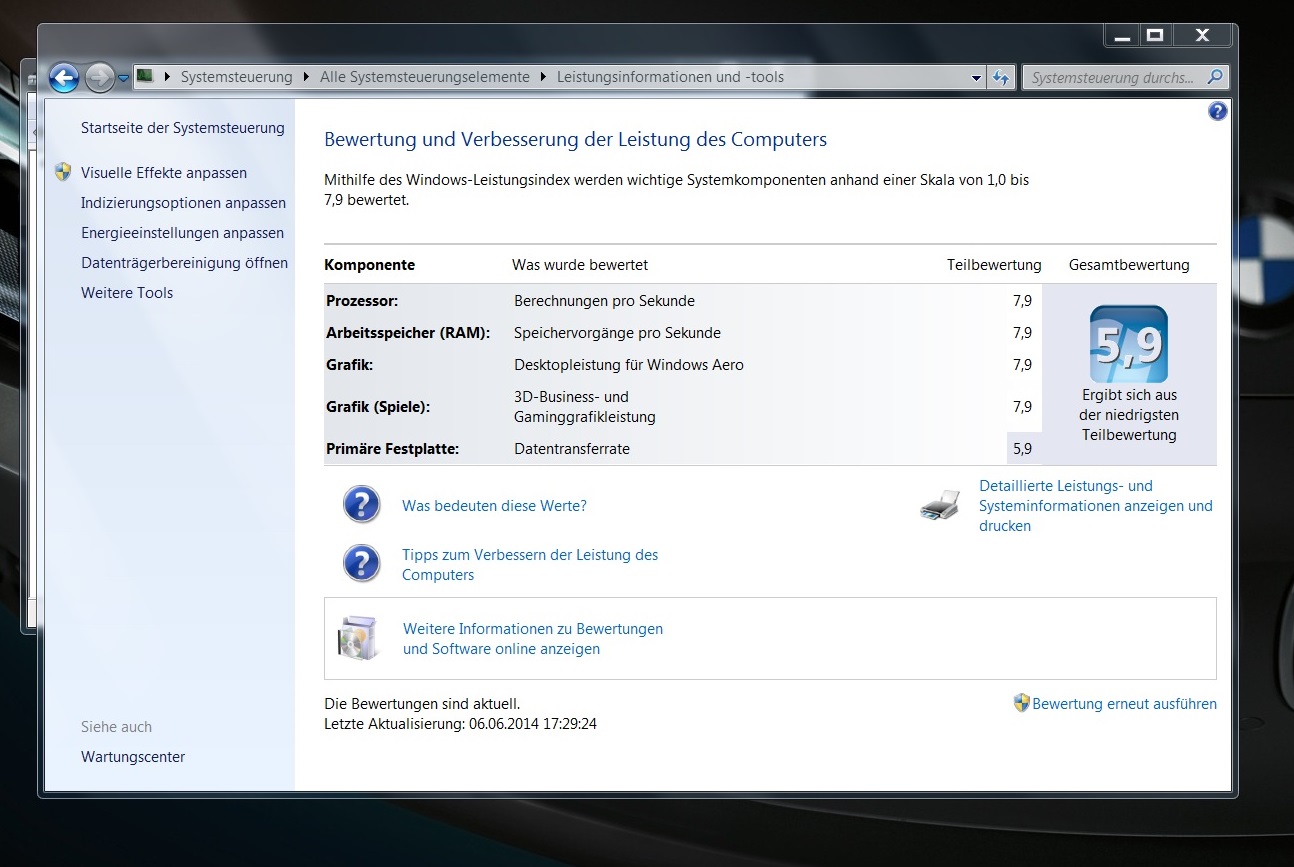Click the Primäre Festplatte score 5,9

point(1022,449)
